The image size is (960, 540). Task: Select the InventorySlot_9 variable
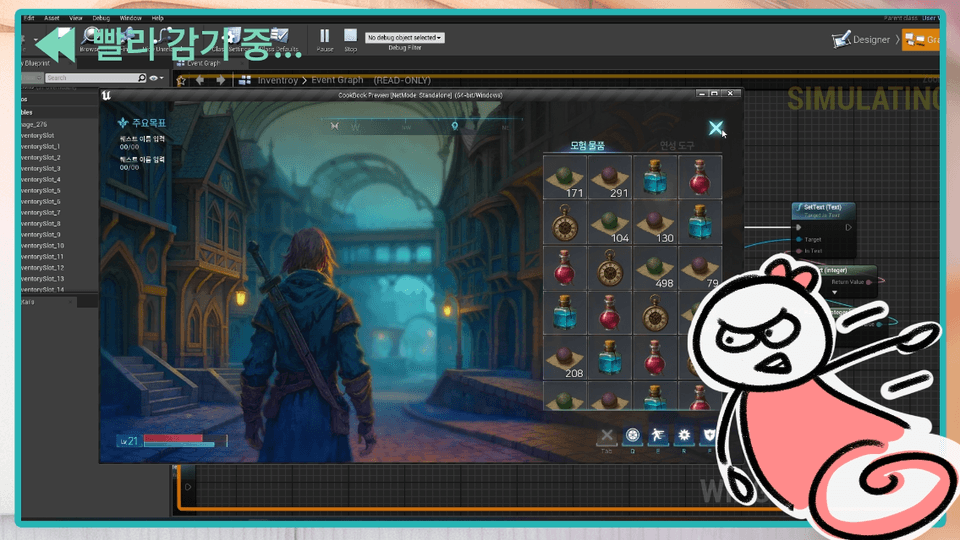(x=41, y=234)
